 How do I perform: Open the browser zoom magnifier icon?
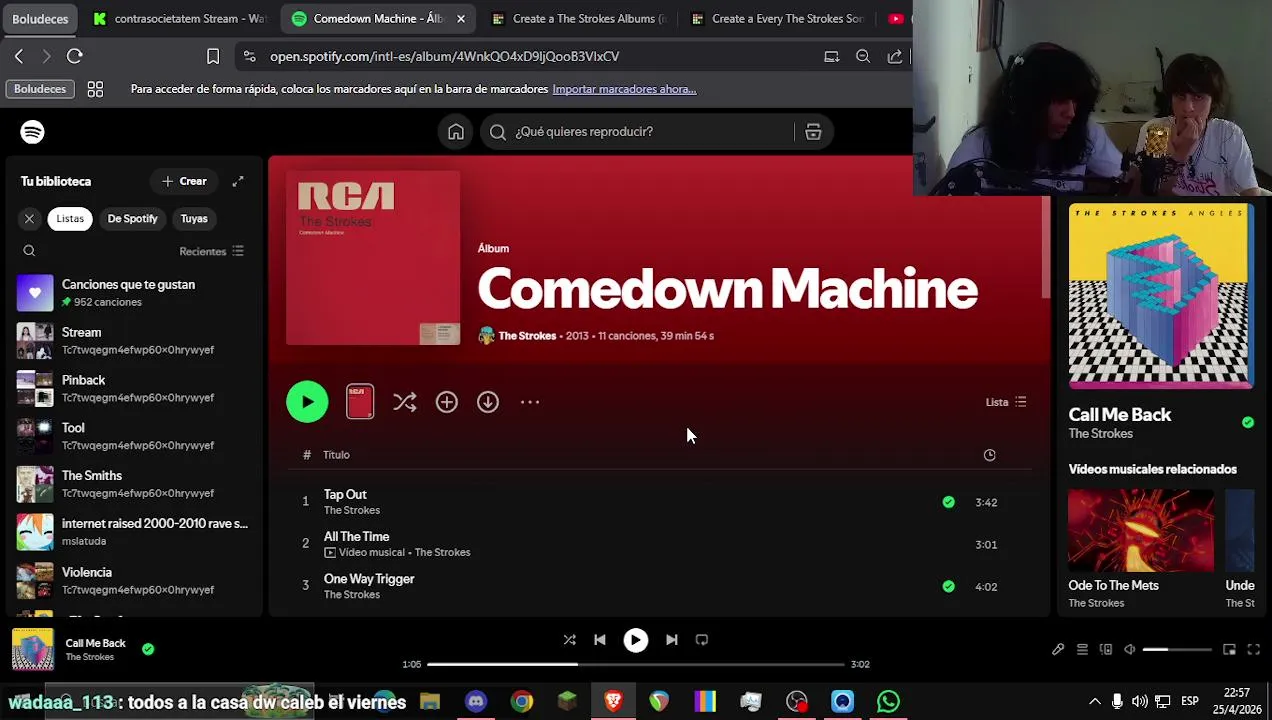[x=863, y=56]
